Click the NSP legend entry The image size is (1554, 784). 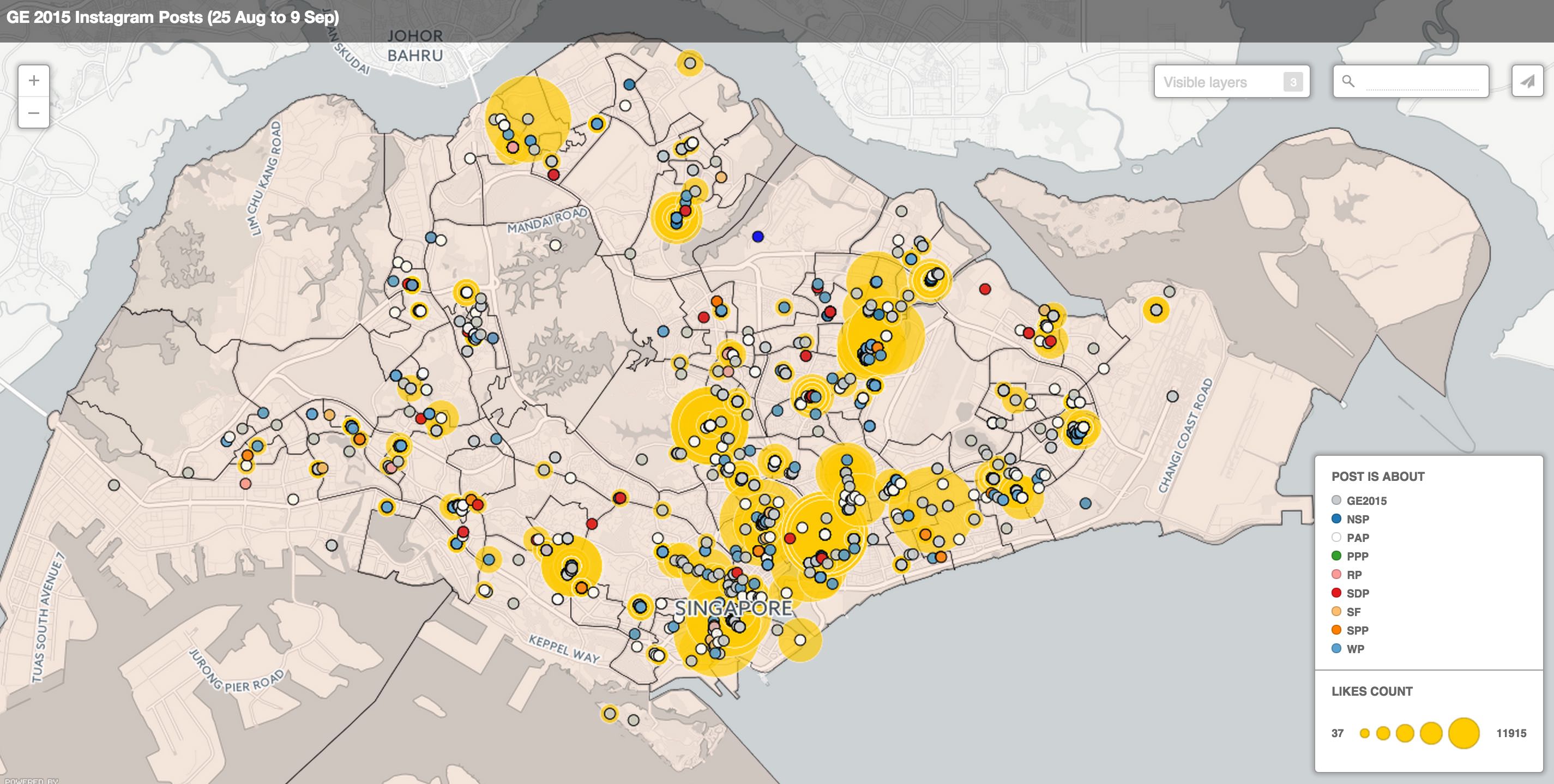tap(1357, 519)
